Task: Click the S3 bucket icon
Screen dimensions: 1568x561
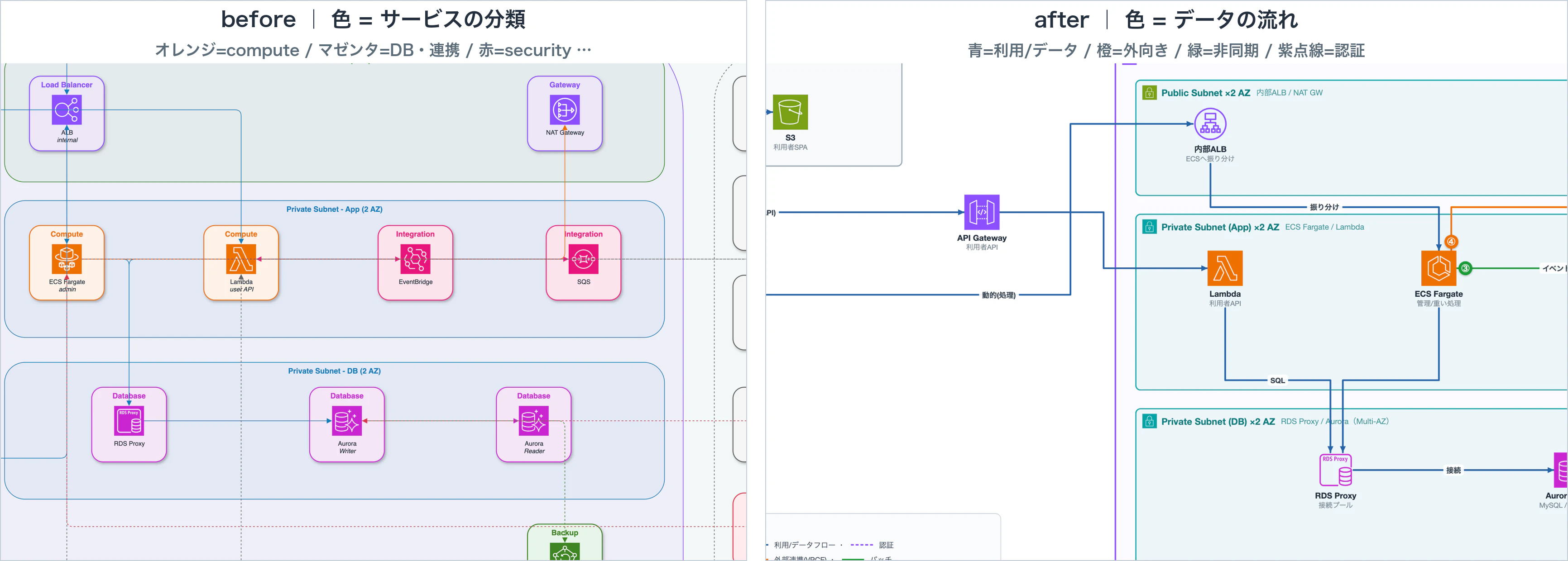Action: (790, 112)
